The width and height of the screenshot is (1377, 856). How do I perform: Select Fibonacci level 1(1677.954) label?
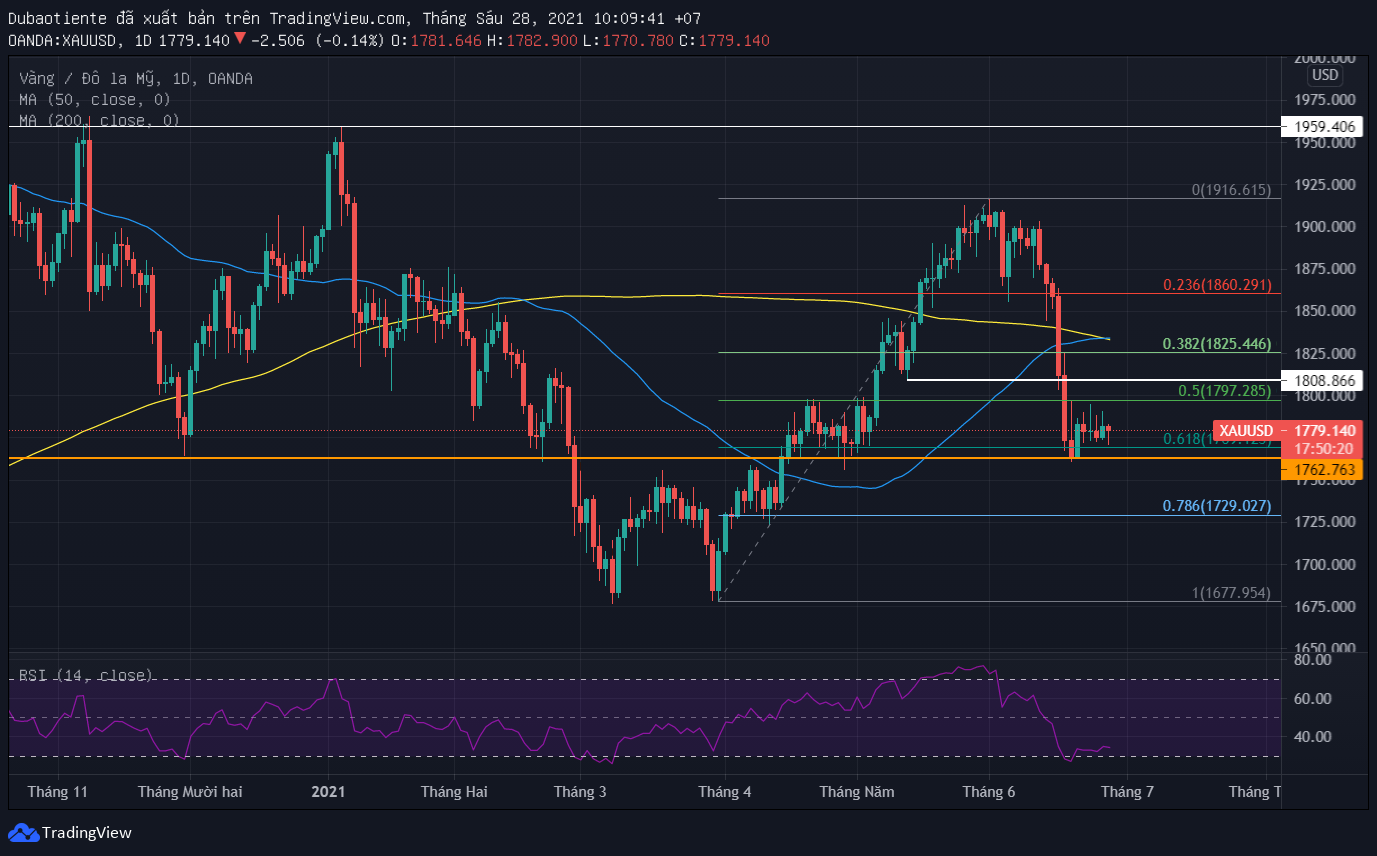(1231, 593)
